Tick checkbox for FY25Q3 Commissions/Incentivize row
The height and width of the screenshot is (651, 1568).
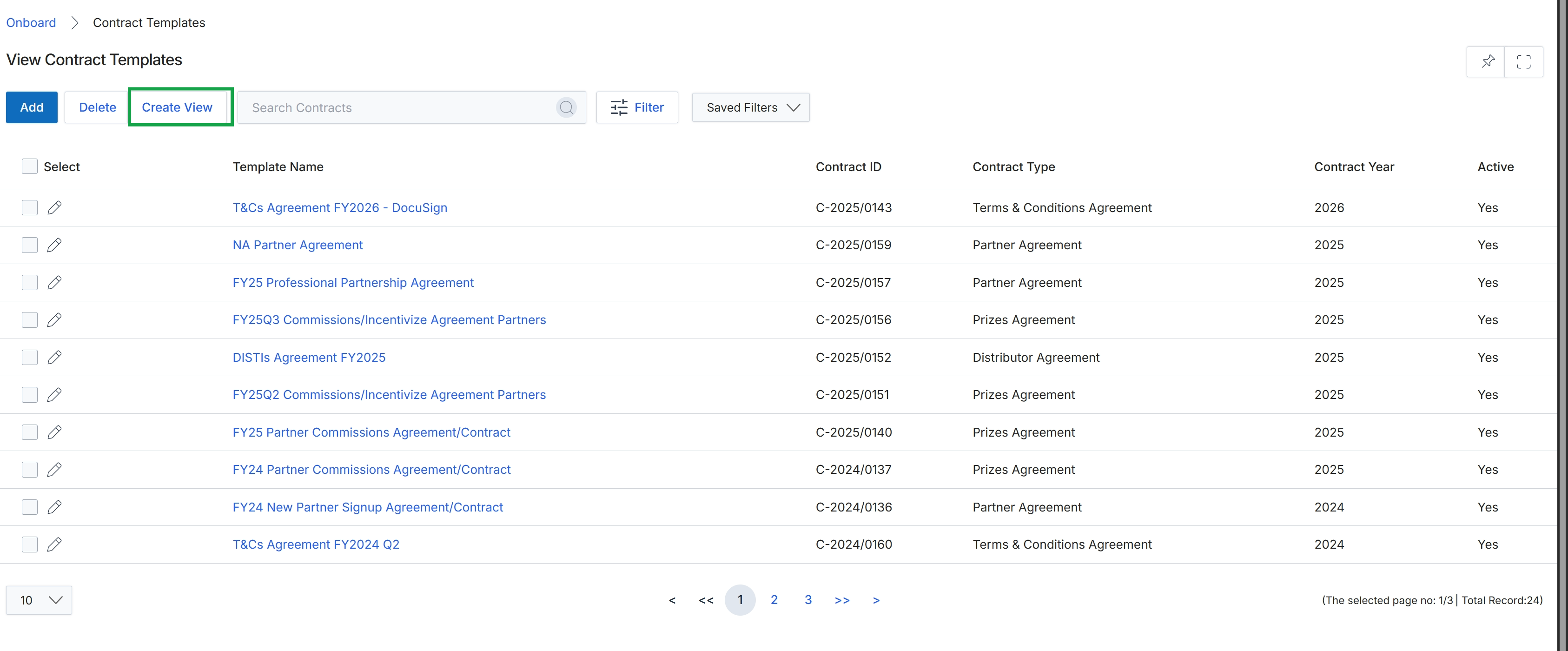coord(30,320)
